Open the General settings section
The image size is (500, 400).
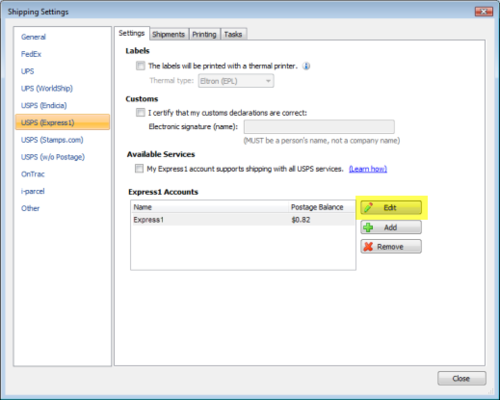pyautogui.click(x=33, y=37)
